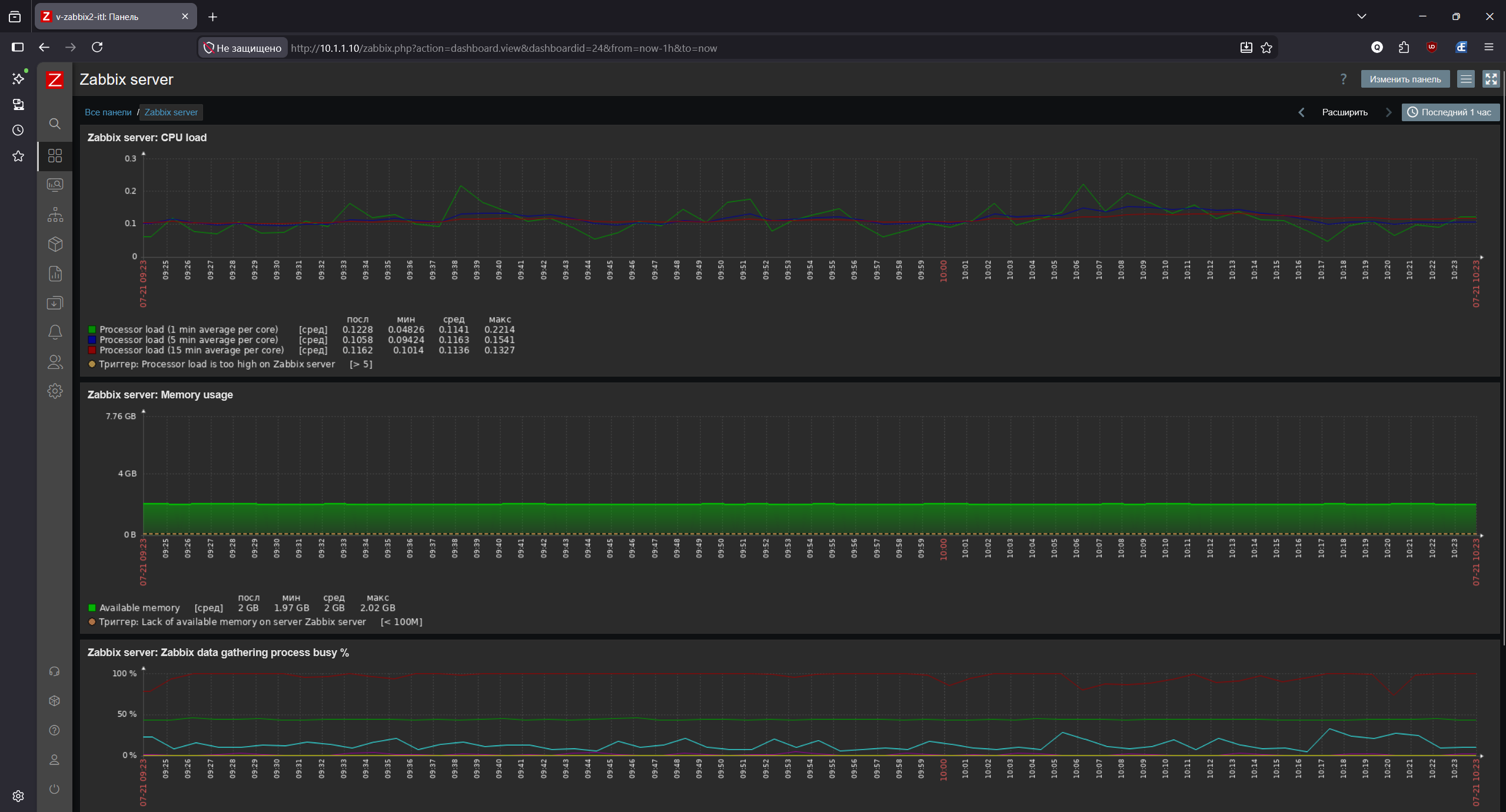Click the 'Zabbix server' breadcrumb link
The height and width of the screenshot is (812, 1506).
tap(171, 112)
